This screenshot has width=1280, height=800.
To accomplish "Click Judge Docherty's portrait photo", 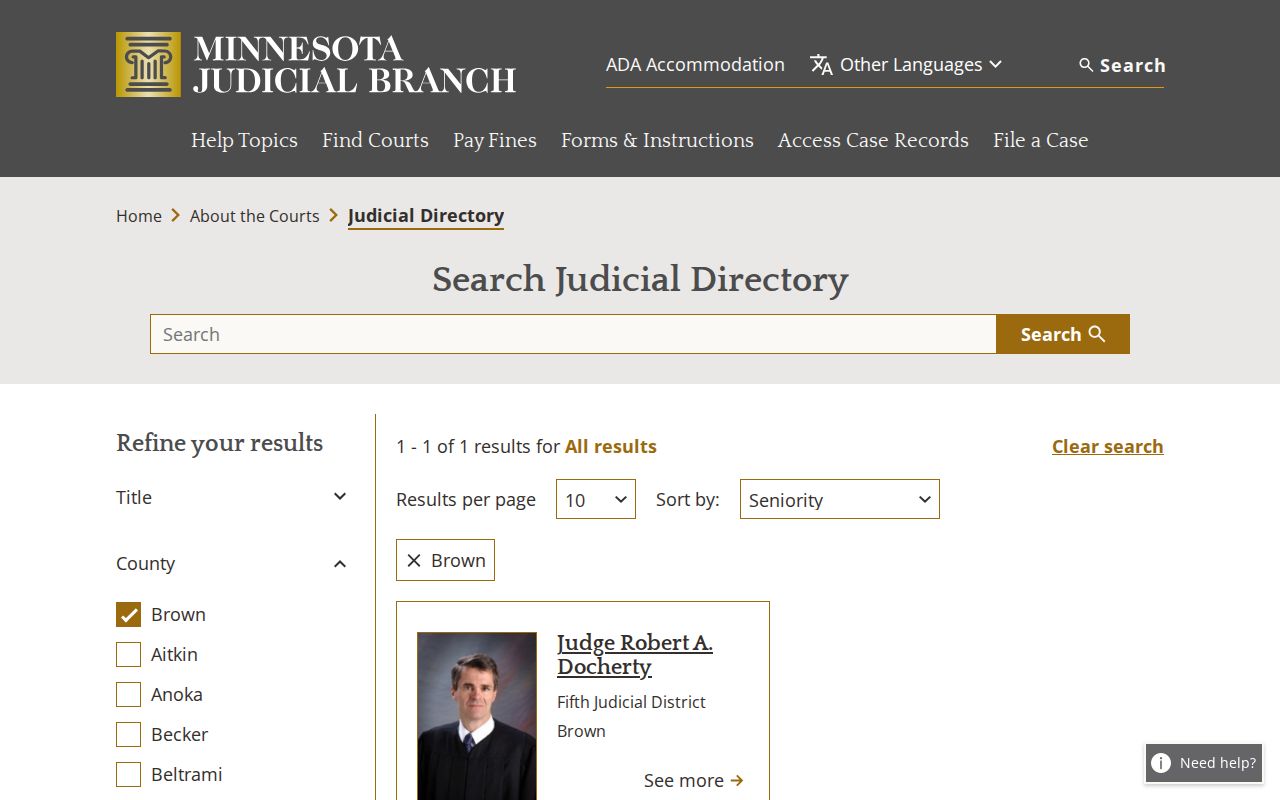I will 477,716.
